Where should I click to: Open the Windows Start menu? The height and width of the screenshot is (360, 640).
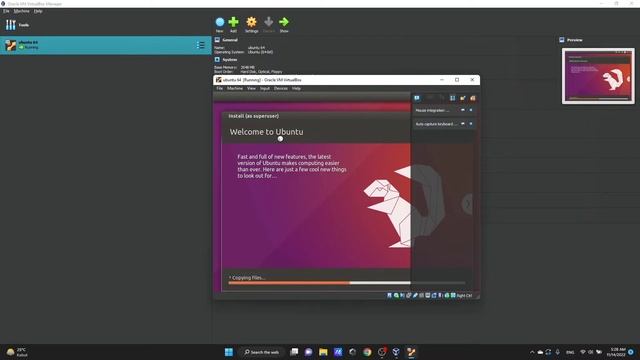229,352
